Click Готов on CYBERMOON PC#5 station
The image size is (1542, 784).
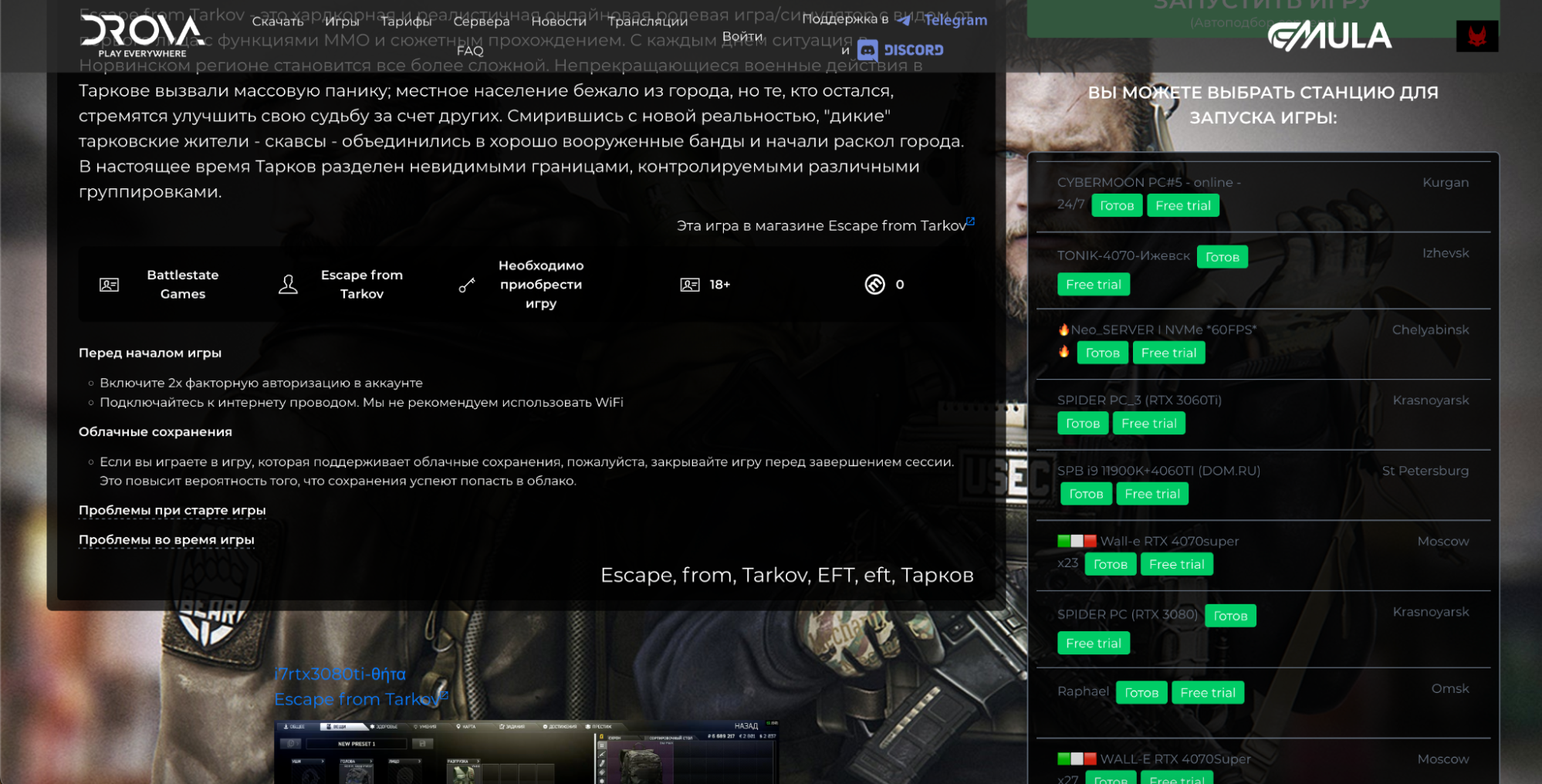[x=1117, y=205]
